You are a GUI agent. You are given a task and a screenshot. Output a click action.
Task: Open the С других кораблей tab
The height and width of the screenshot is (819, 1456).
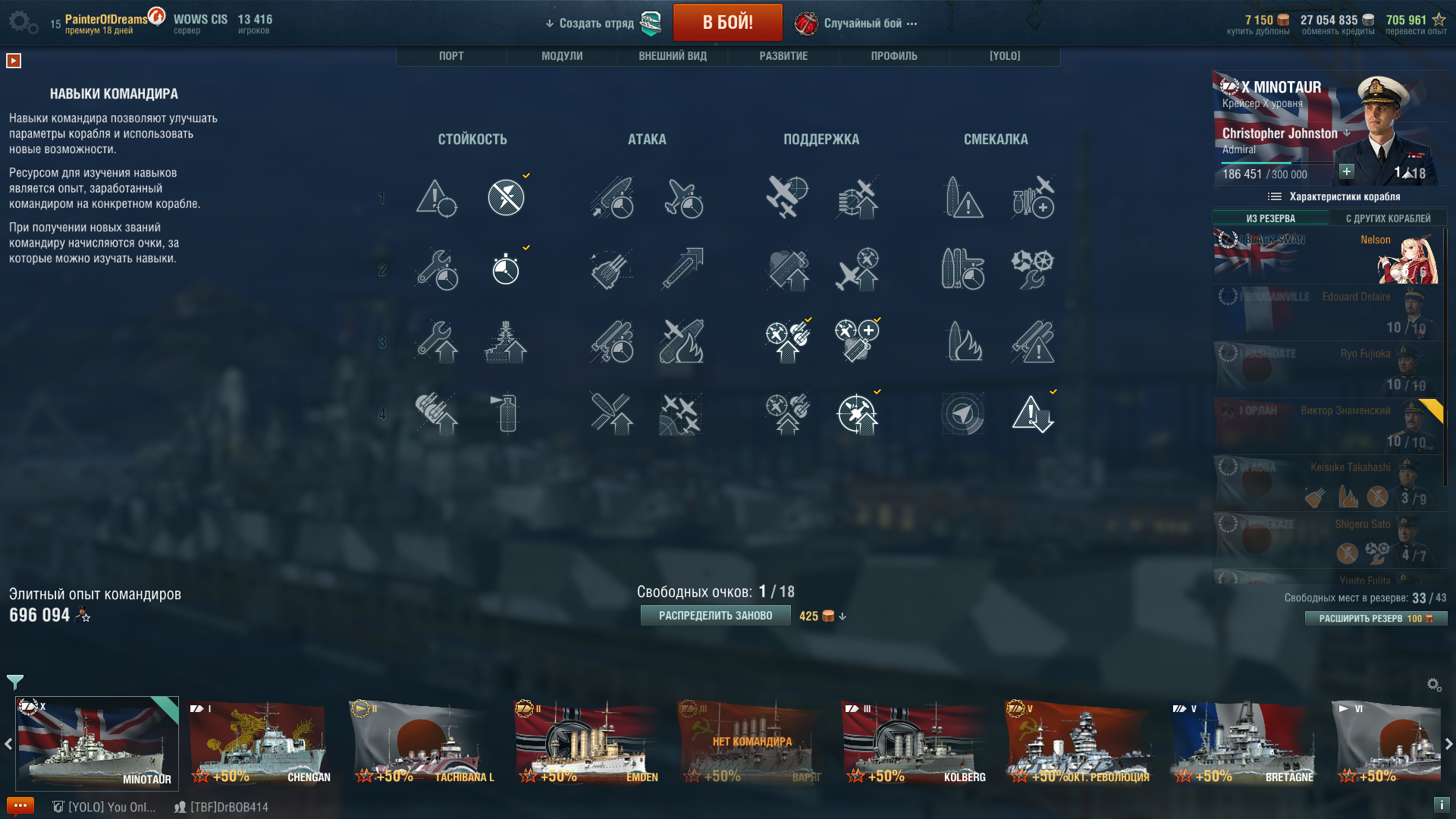pyautogui.click(x=1388, y=218)
